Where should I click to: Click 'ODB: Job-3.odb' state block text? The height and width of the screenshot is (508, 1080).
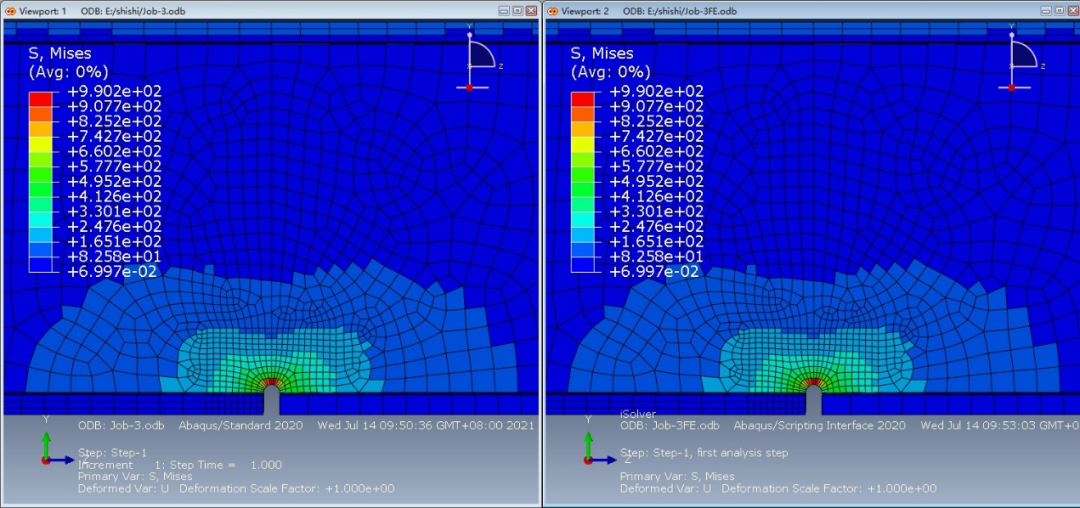123,425
